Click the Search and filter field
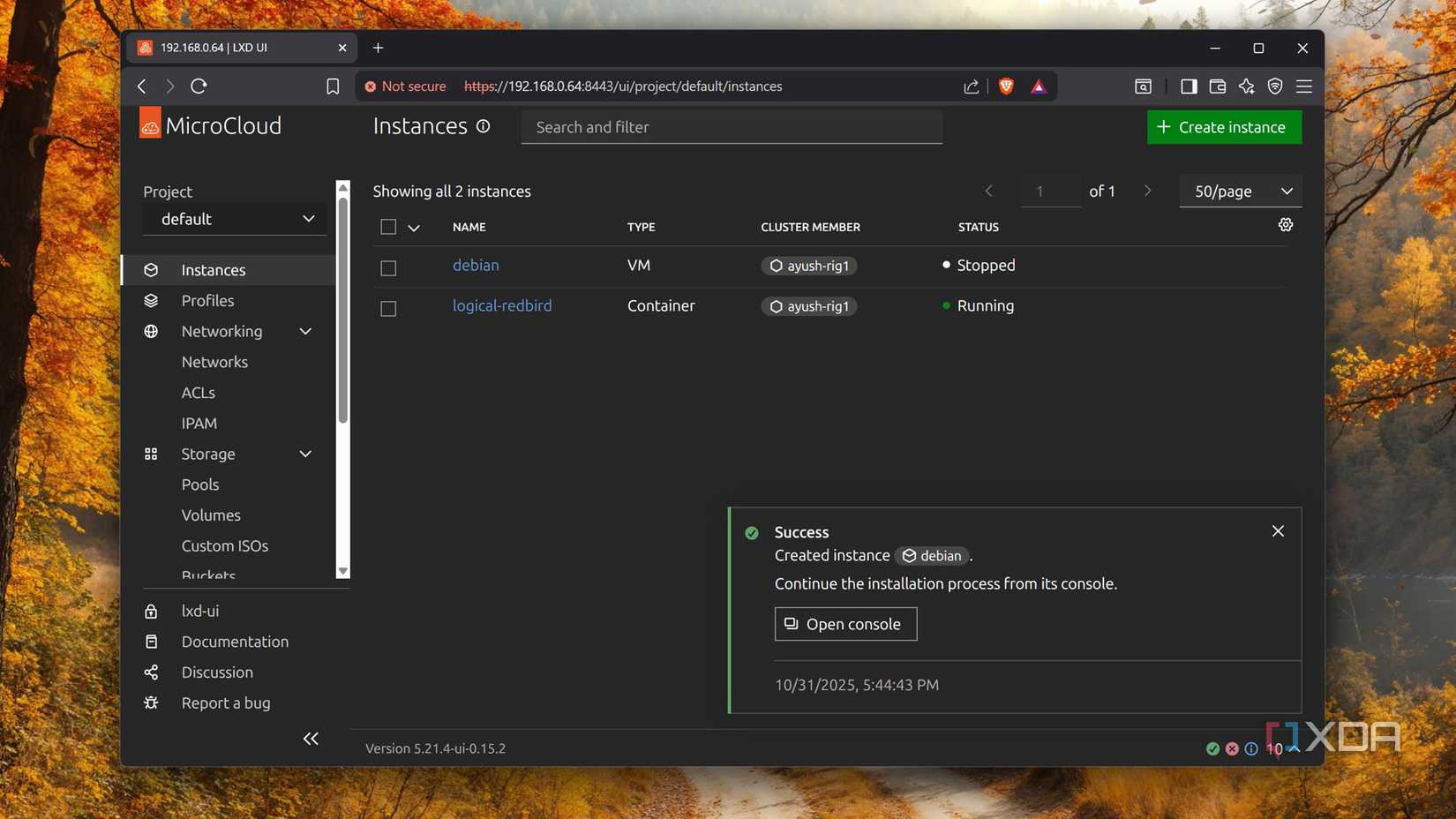The height and width of the screenshot is (819, 1456). [x=731, y=127]
